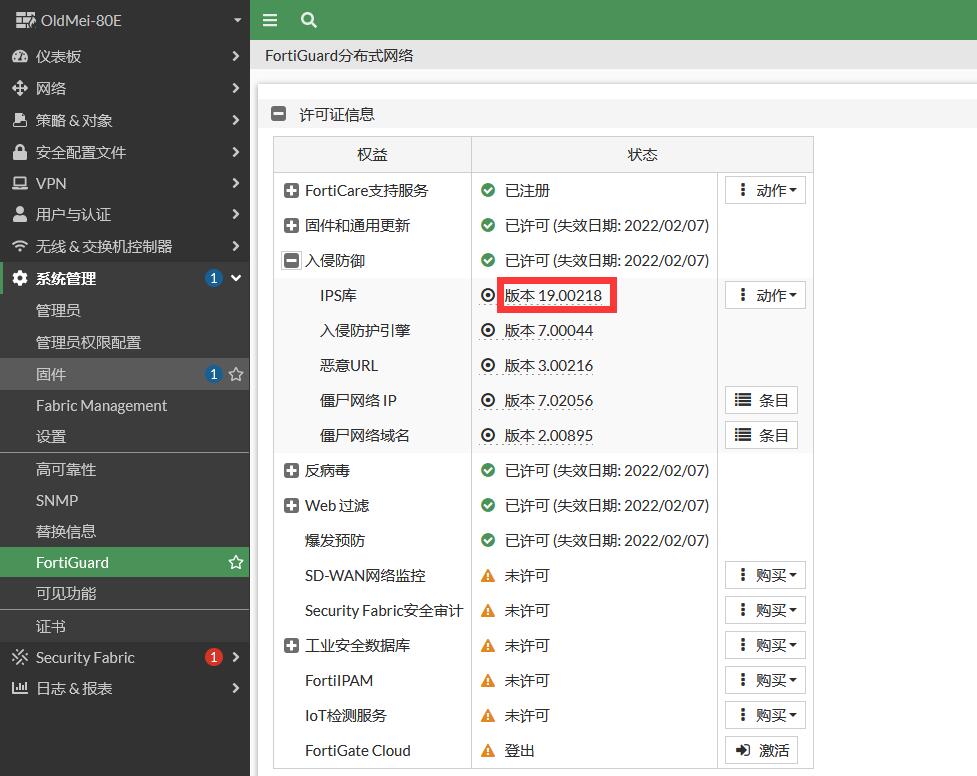The width and height of the screenshot is (977, 776).
Task: Expand the Web 过滤 row
Action: point(291,505)
